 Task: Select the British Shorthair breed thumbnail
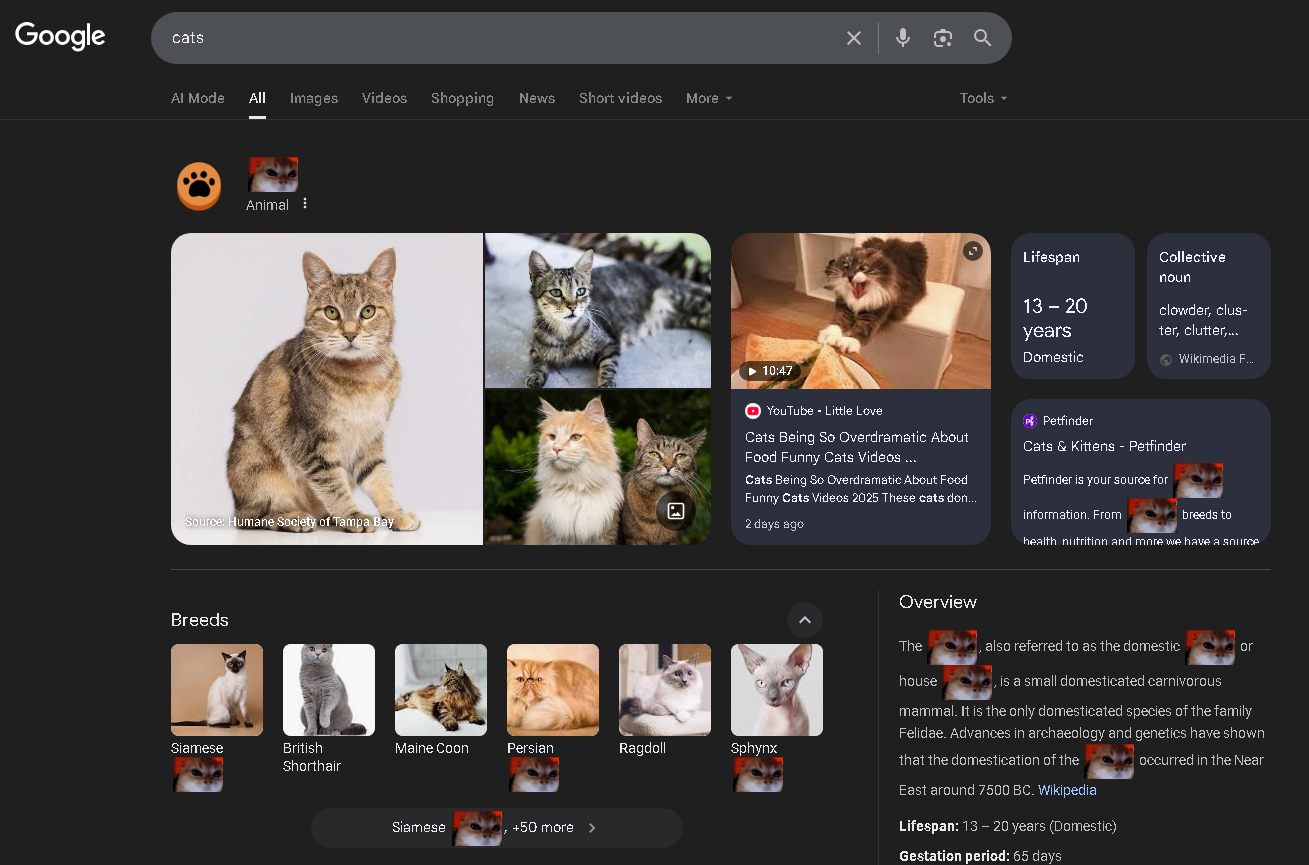[x=329, y=690]
